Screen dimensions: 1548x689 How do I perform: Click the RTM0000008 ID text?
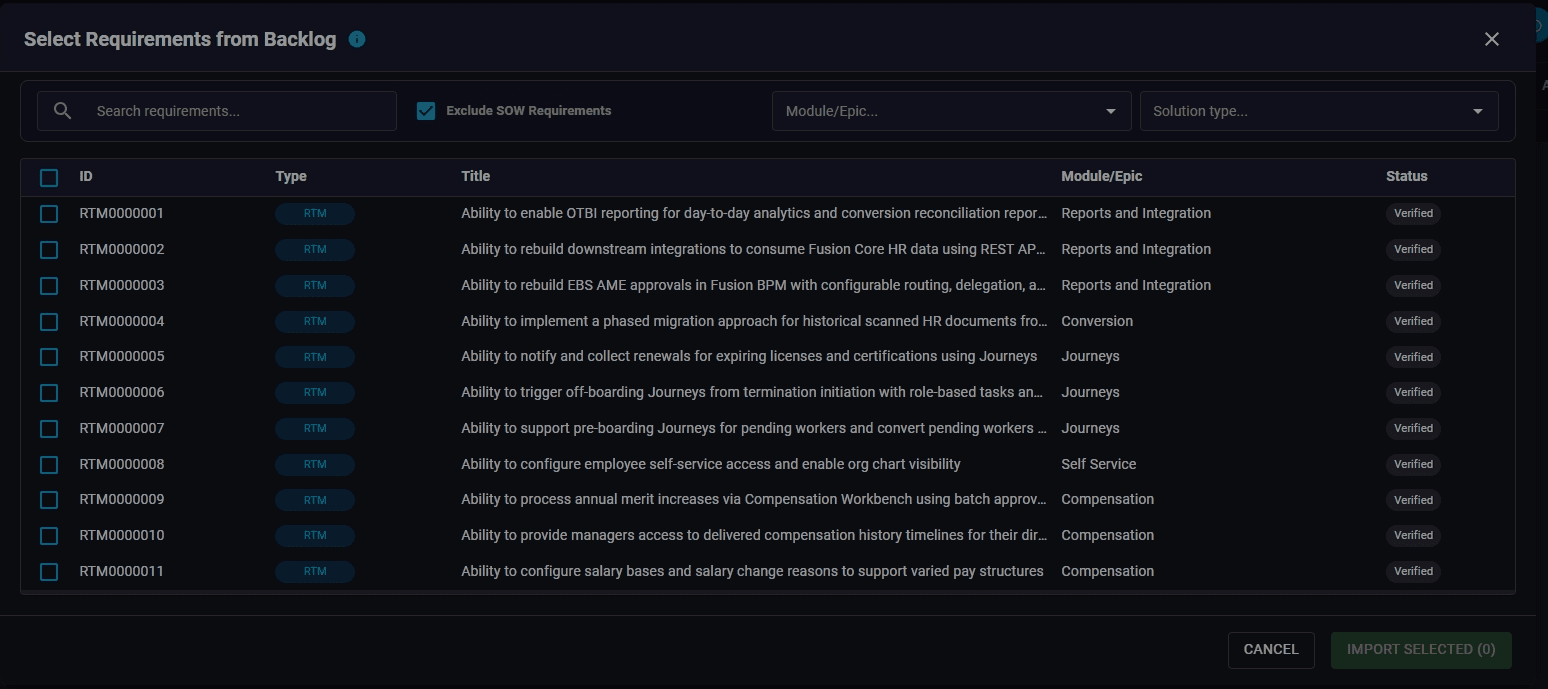point(122,464)
